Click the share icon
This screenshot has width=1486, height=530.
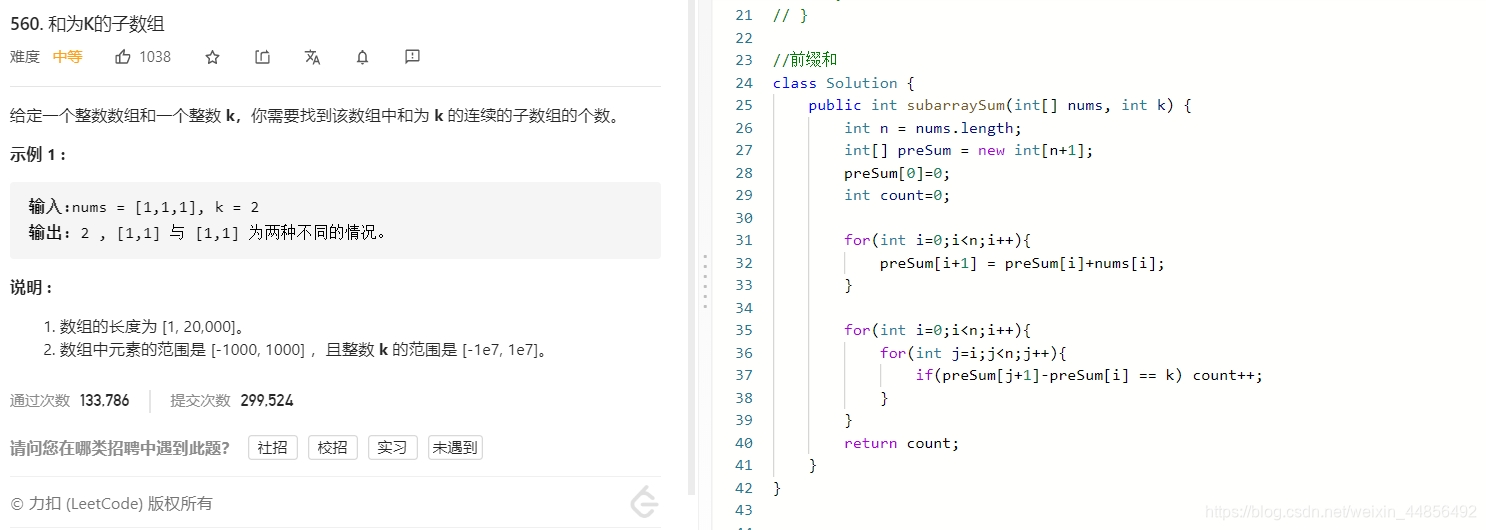point(263,57)
